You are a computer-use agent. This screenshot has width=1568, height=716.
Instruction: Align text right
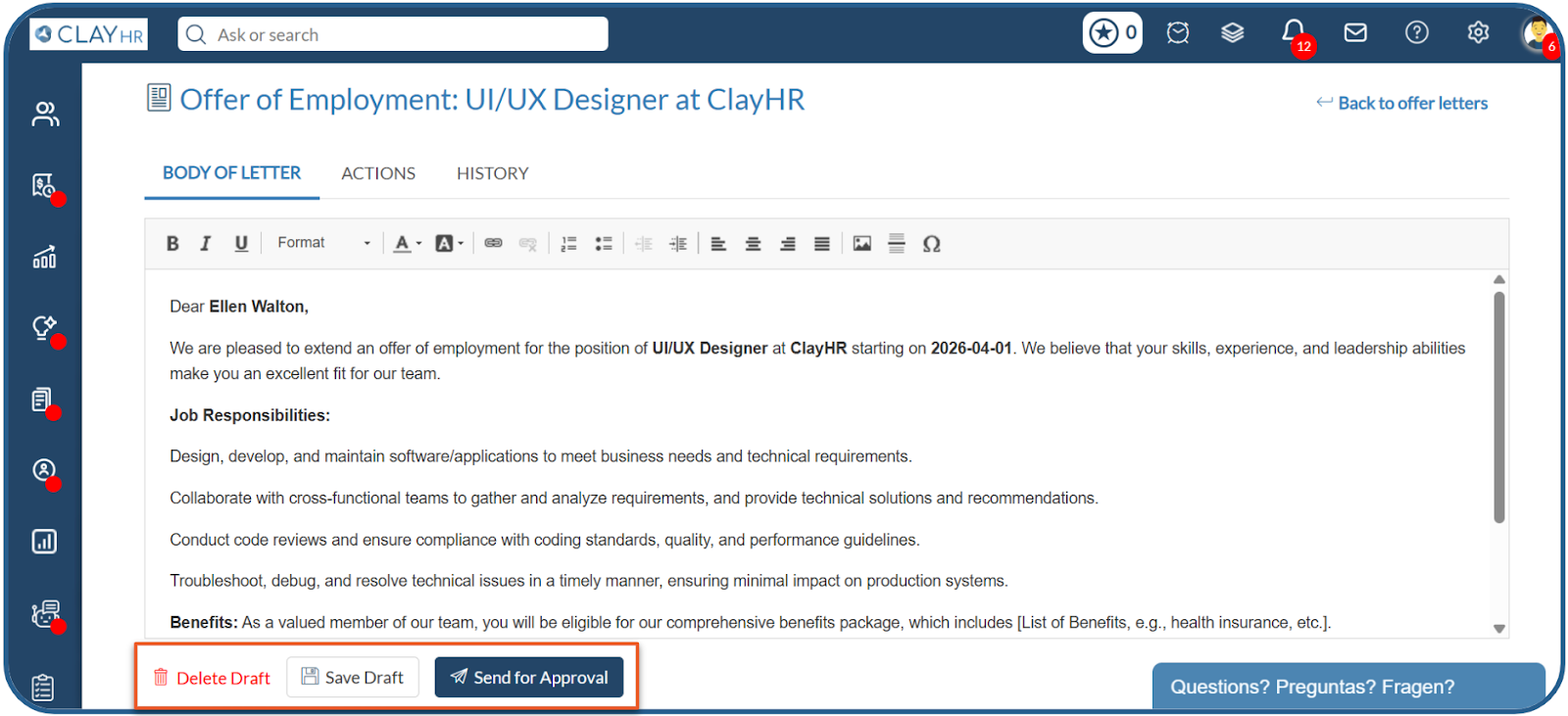[788, 244]
